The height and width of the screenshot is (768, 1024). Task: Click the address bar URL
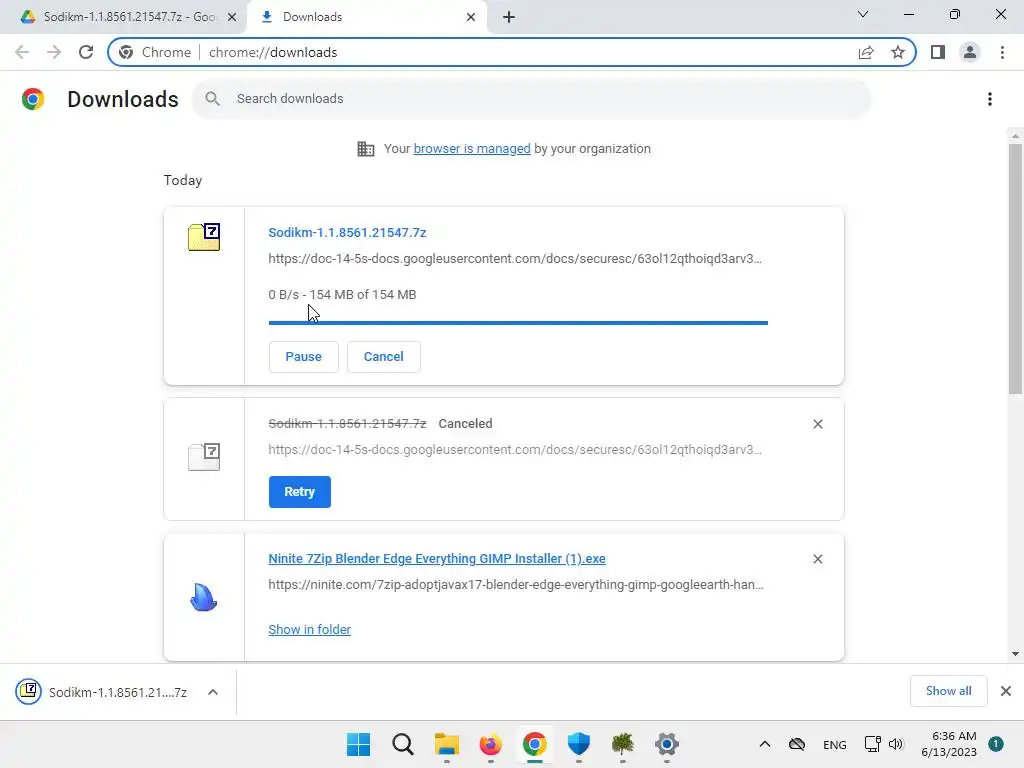click(x=273, y=52)
